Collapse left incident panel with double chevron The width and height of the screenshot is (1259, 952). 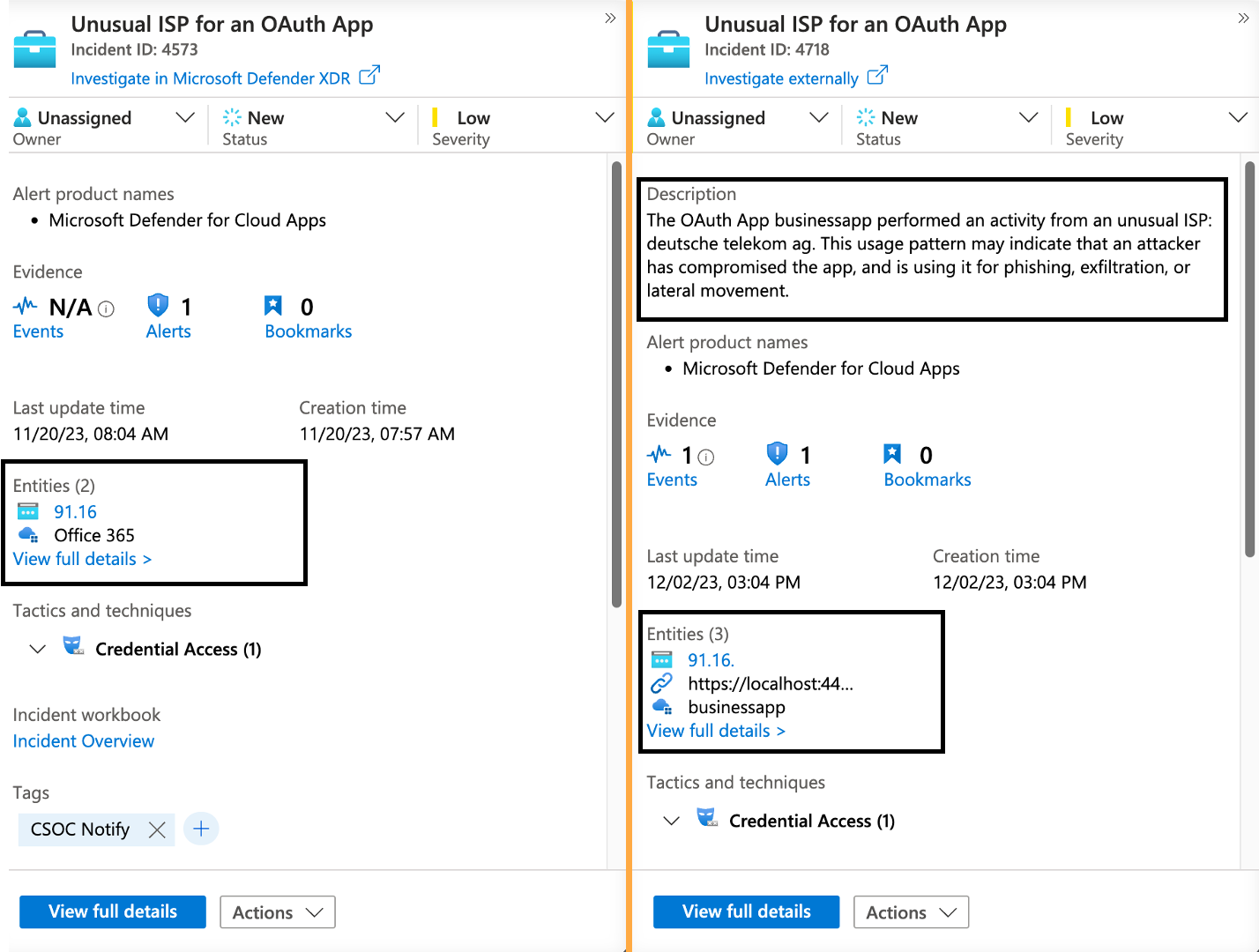point(610,18)
